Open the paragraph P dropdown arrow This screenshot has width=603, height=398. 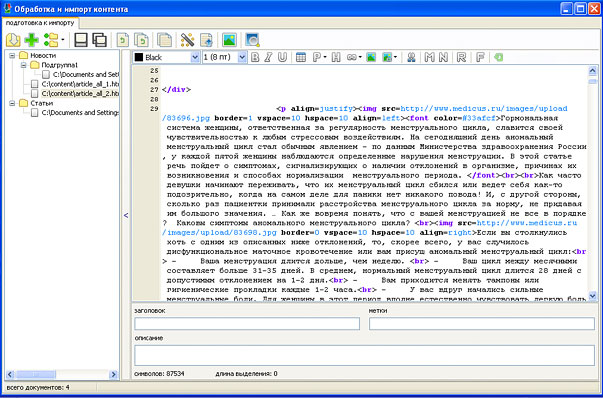325,57
